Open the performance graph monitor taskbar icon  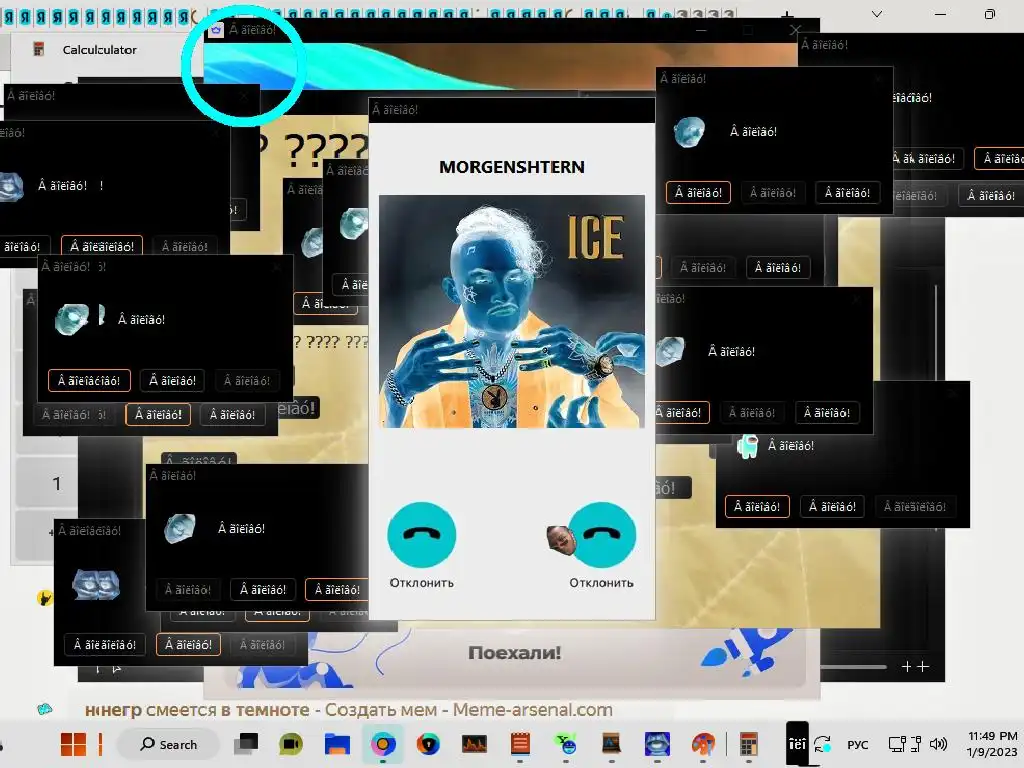pos(474,744)
